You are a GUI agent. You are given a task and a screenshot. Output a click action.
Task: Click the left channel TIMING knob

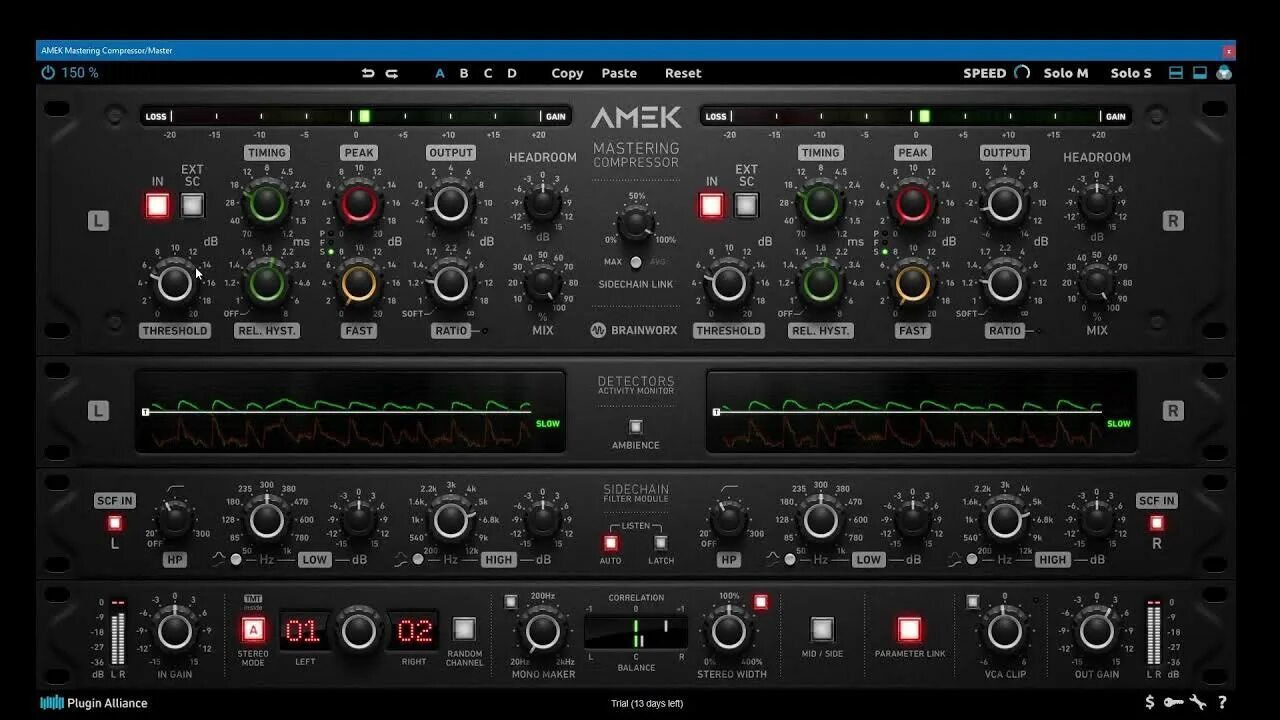266,204
